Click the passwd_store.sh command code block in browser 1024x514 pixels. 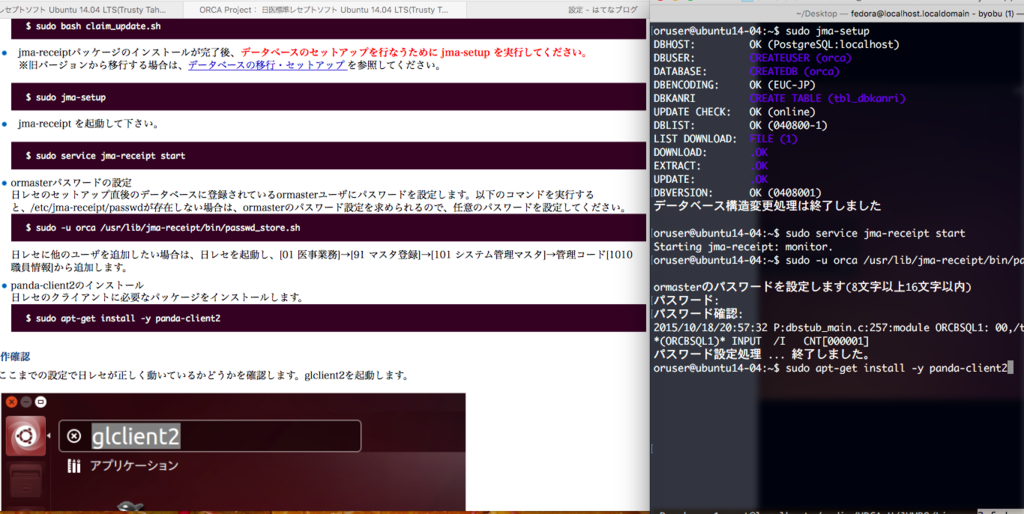coord(329,228)
